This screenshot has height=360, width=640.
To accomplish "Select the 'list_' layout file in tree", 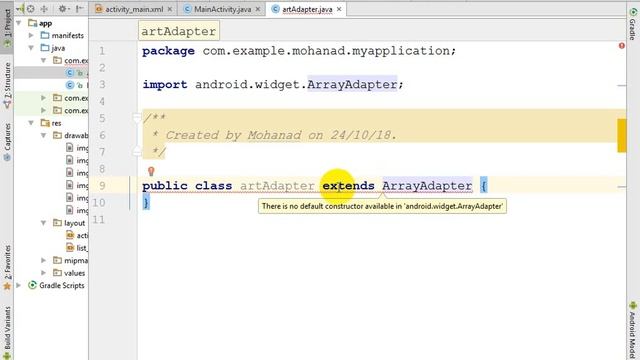I will pos(82,248).
